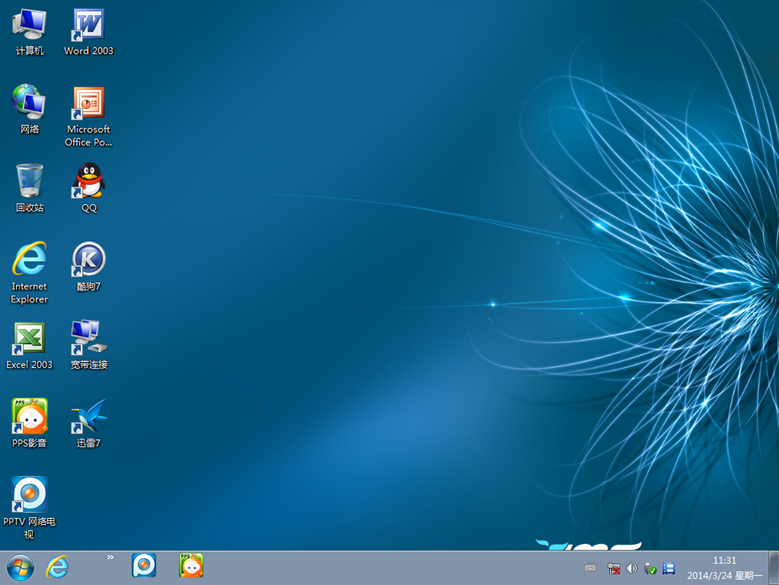Select the 网络 (Network) desktop icon
The height and width of the screenshot is (585, 779).
click(x=29, y=102)
